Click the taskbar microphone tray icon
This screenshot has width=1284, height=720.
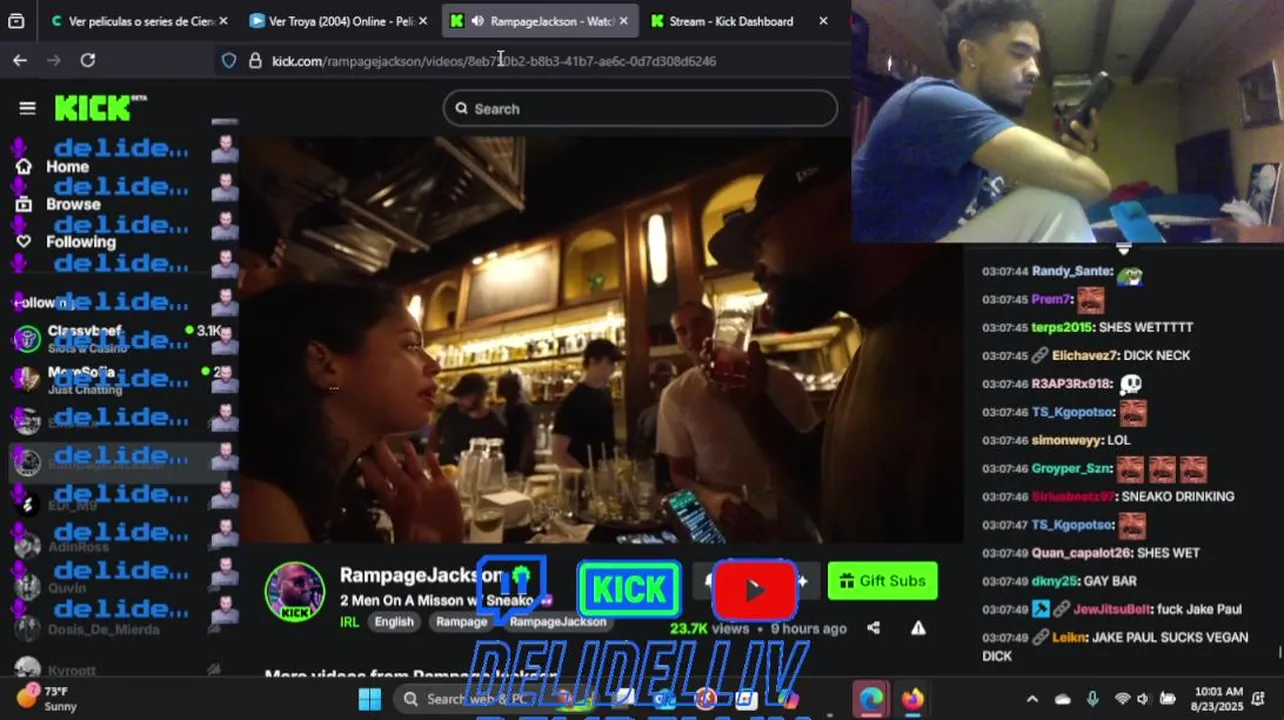[x=1092, y=699]
